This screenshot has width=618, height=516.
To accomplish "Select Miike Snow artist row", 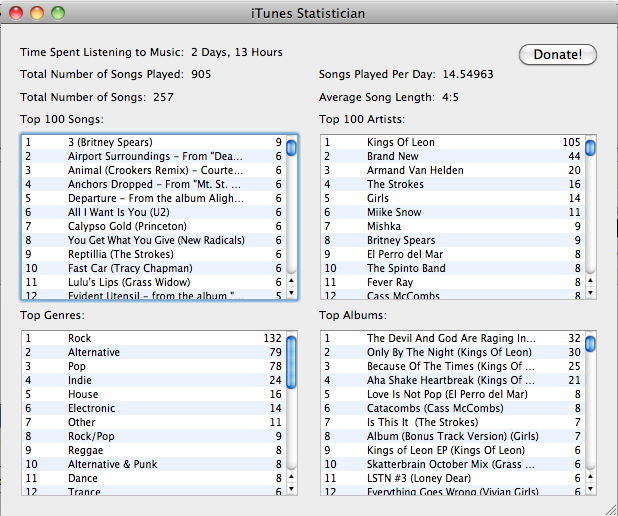I will pos(453,212).
